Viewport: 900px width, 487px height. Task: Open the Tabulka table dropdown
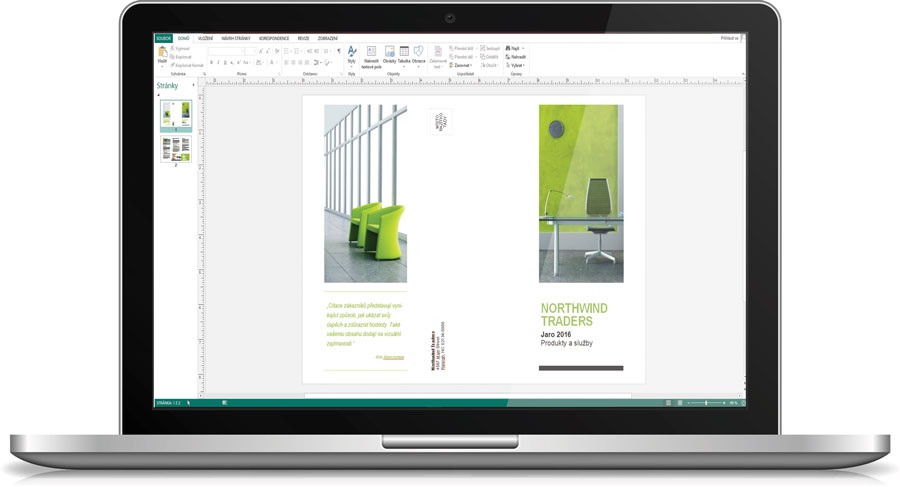(x=404, y=56)
